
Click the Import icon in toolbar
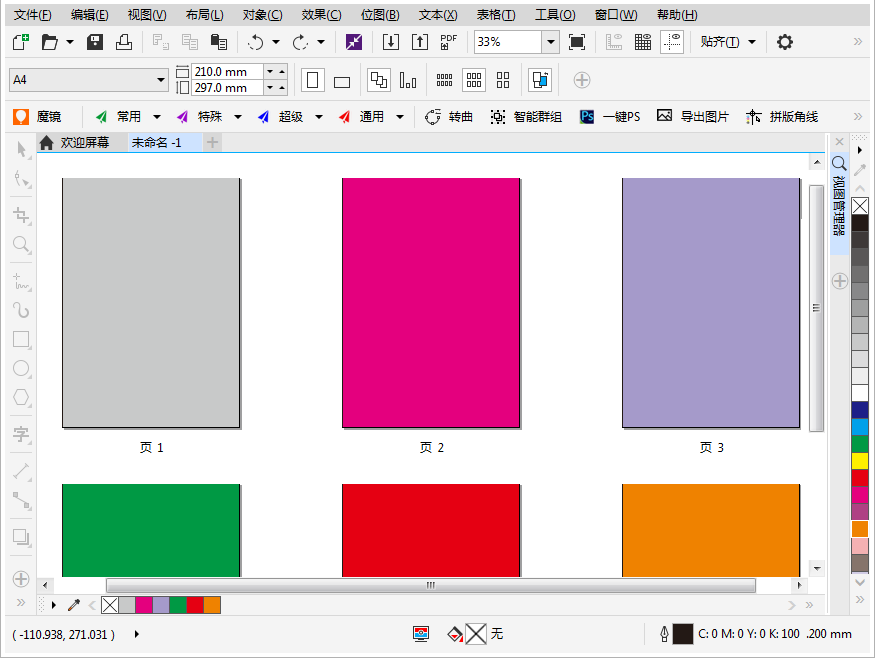point(391,42)
